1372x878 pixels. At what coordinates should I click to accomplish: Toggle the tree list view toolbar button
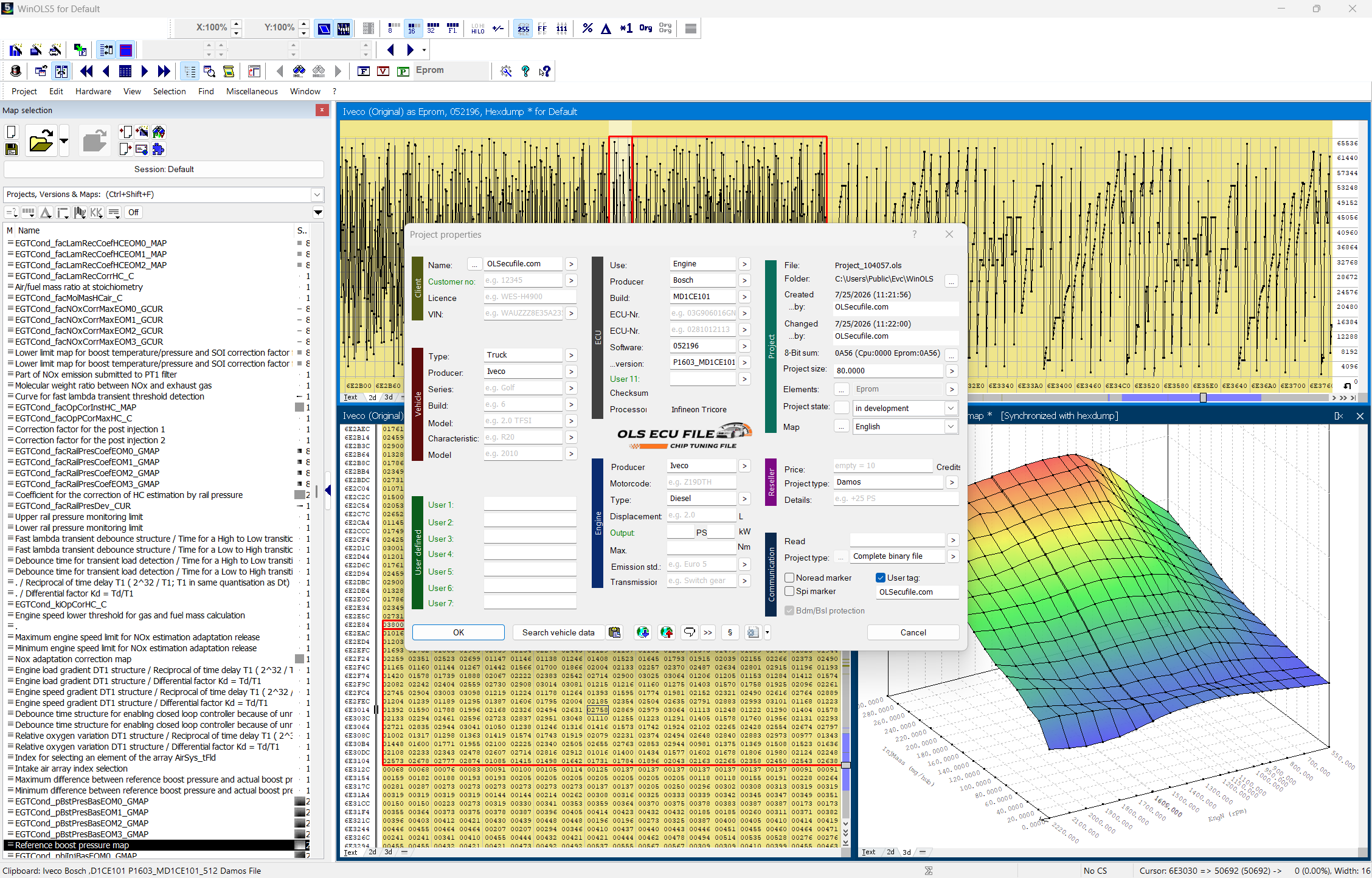pos(190,71)
